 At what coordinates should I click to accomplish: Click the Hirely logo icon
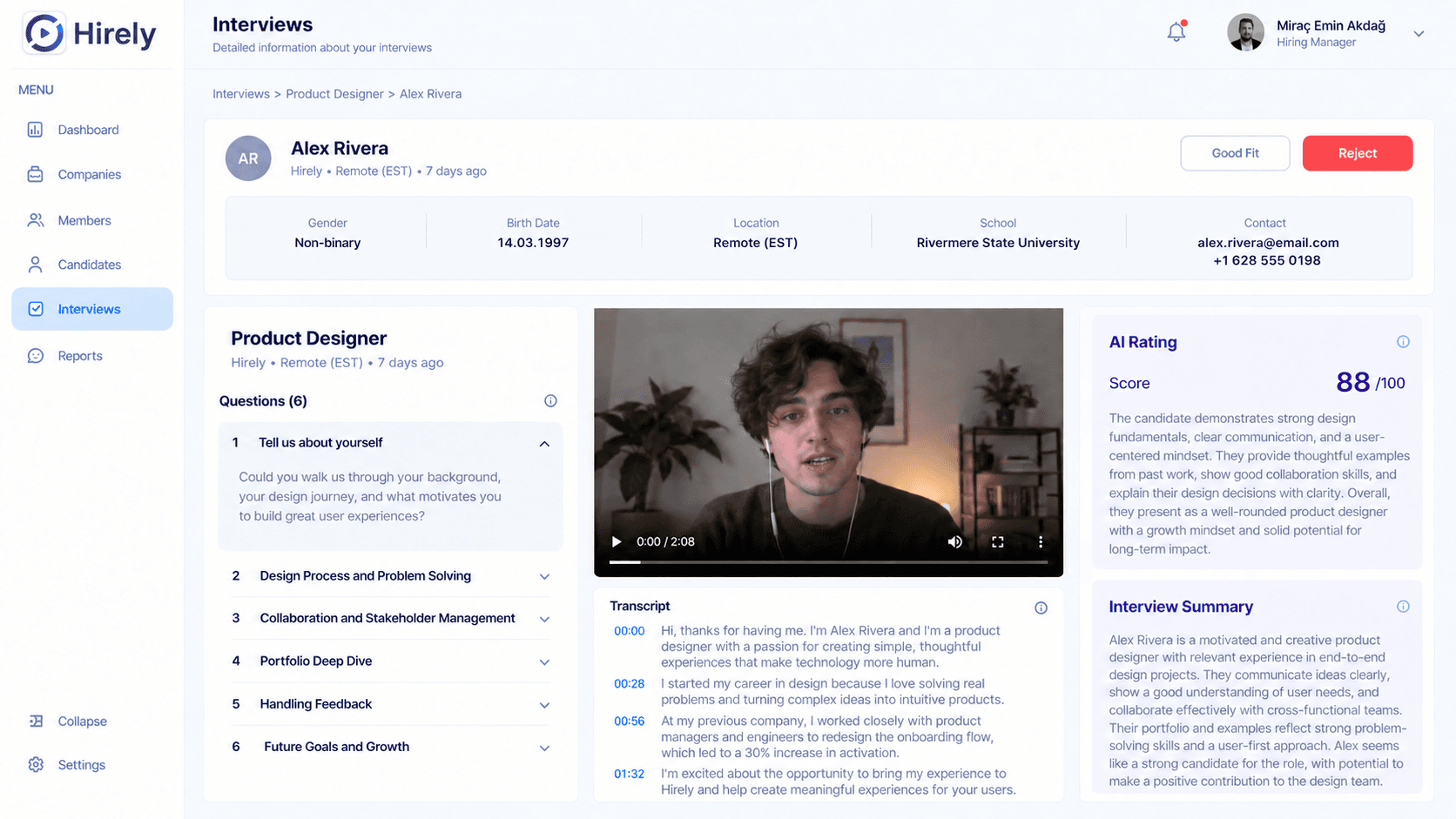(x=44, y=34)
